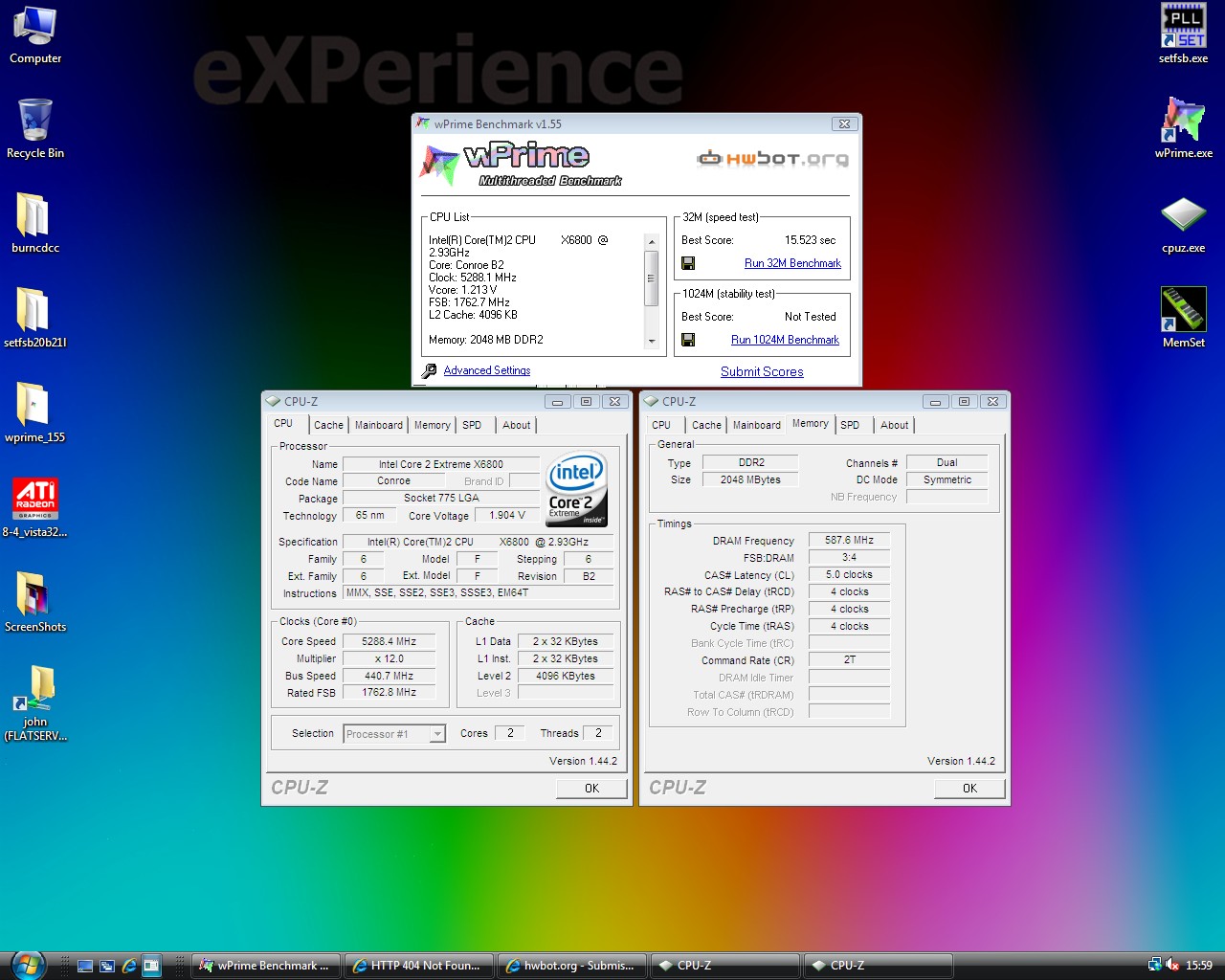The width and height of the screenshot is (1225, 980).
Task: Click the CPU List scroll up arrow
Action: [x=652, y=241]
